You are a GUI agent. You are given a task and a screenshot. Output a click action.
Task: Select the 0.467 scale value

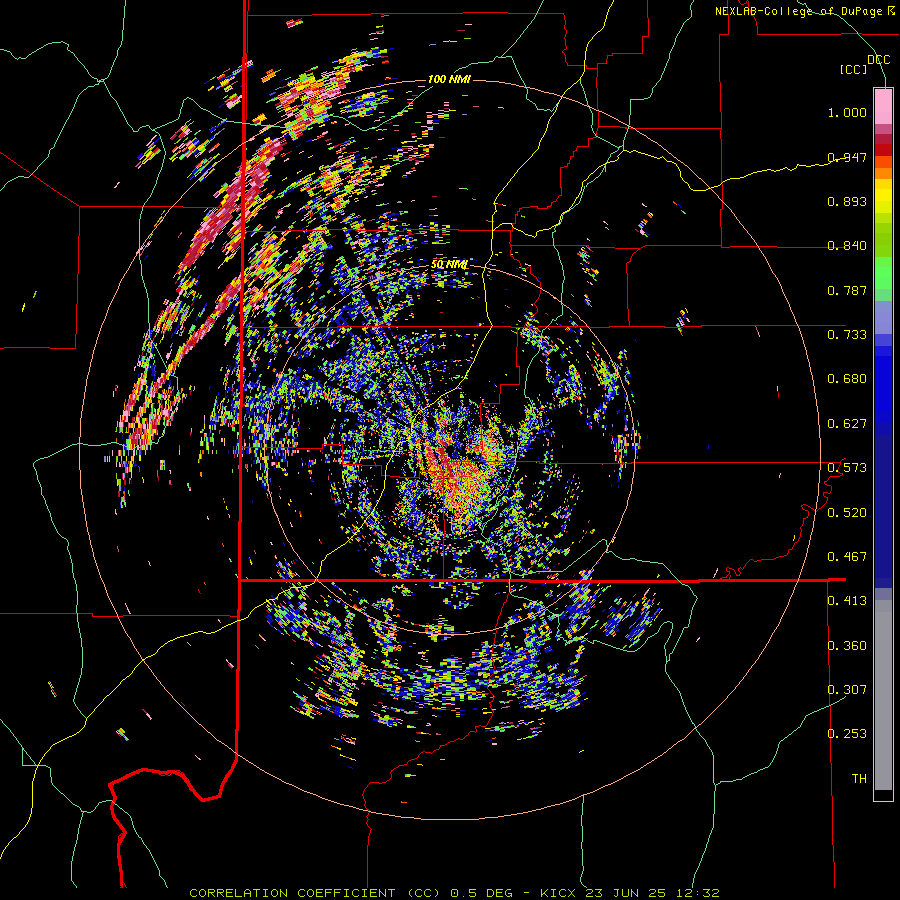pos(847,557)
